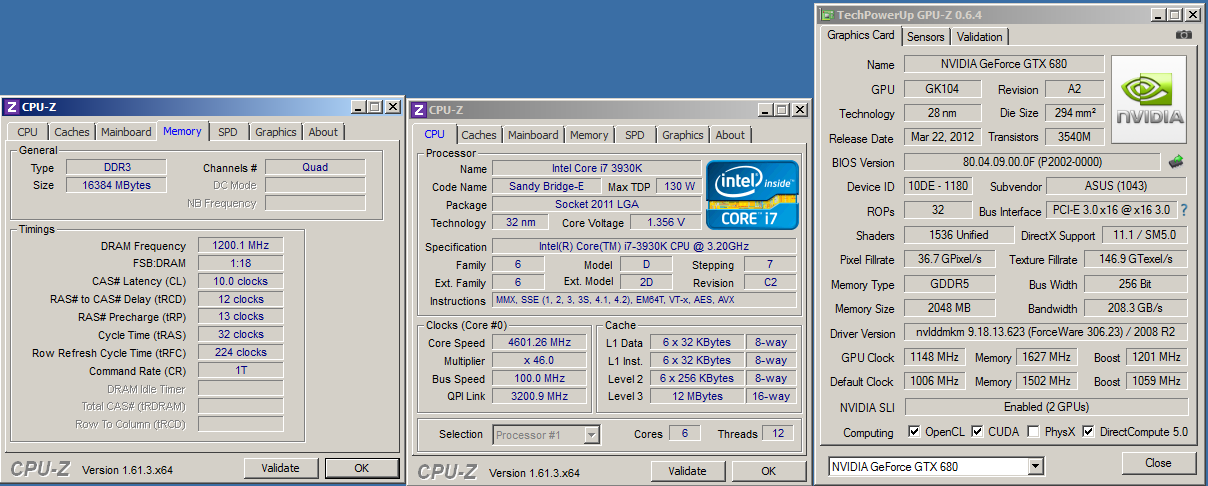Switch to Validation tab in GPU-Z

coord(979,37)
